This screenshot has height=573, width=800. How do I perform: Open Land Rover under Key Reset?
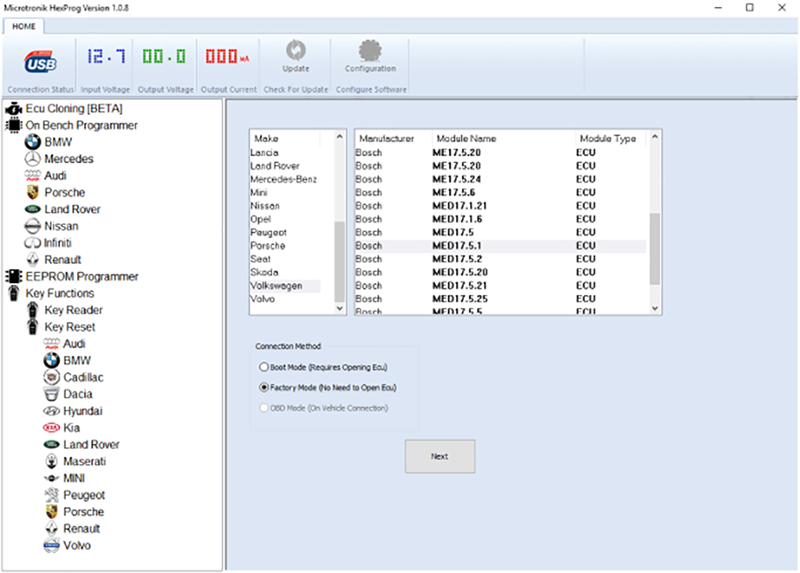91,444
